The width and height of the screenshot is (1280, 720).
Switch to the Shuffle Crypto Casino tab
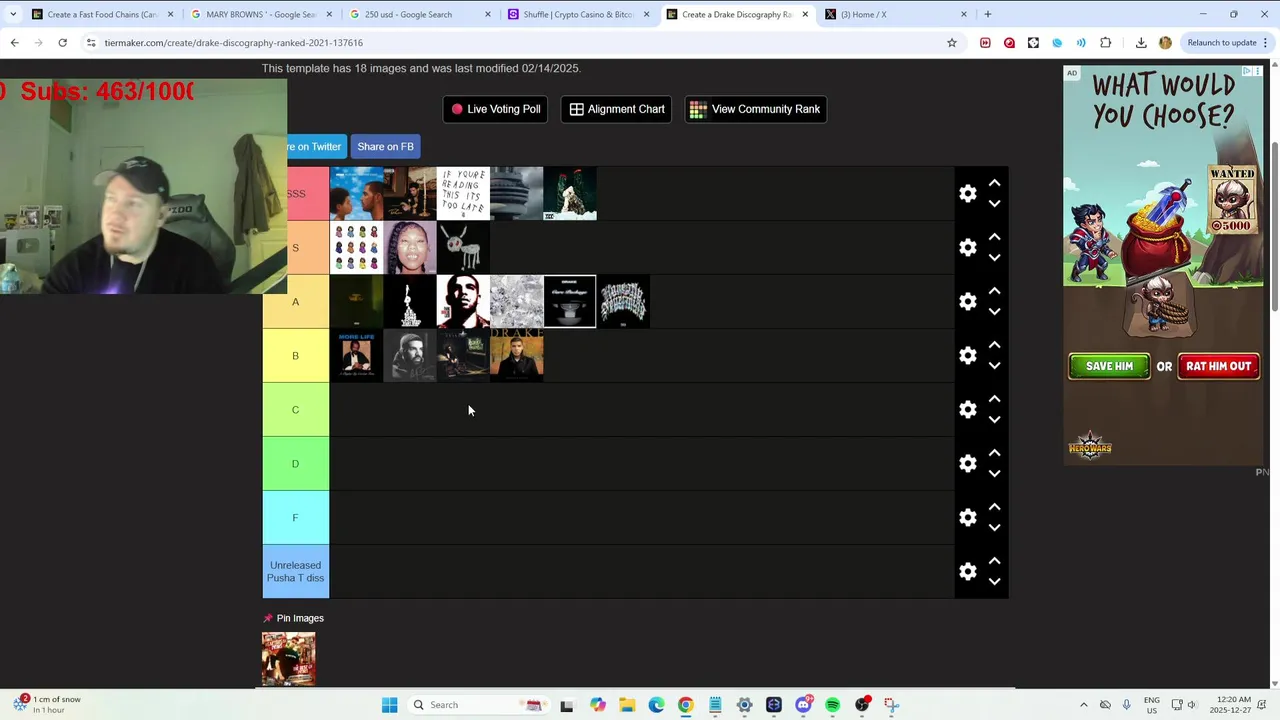point(579,14)
